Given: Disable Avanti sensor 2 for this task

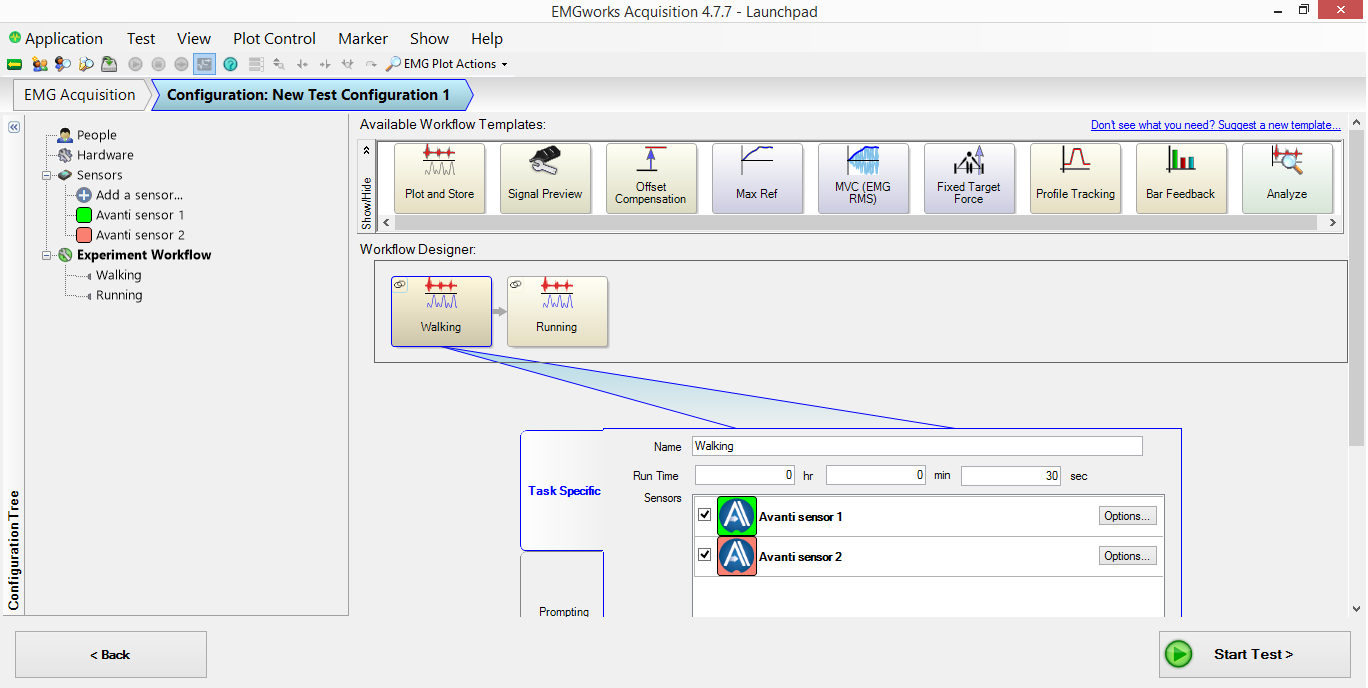Looking at the screenshot, I should click(x=704, y=553).
